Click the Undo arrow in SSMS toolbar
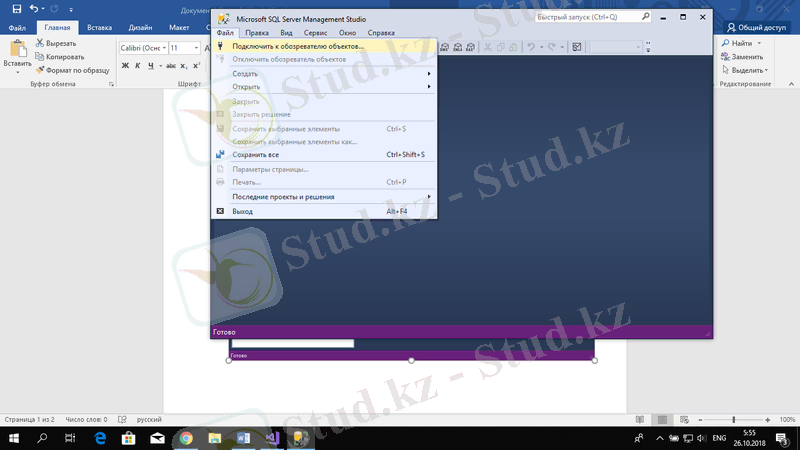This screenshot has height=450, width=800. pyautogui.click(x=531, y=47)
